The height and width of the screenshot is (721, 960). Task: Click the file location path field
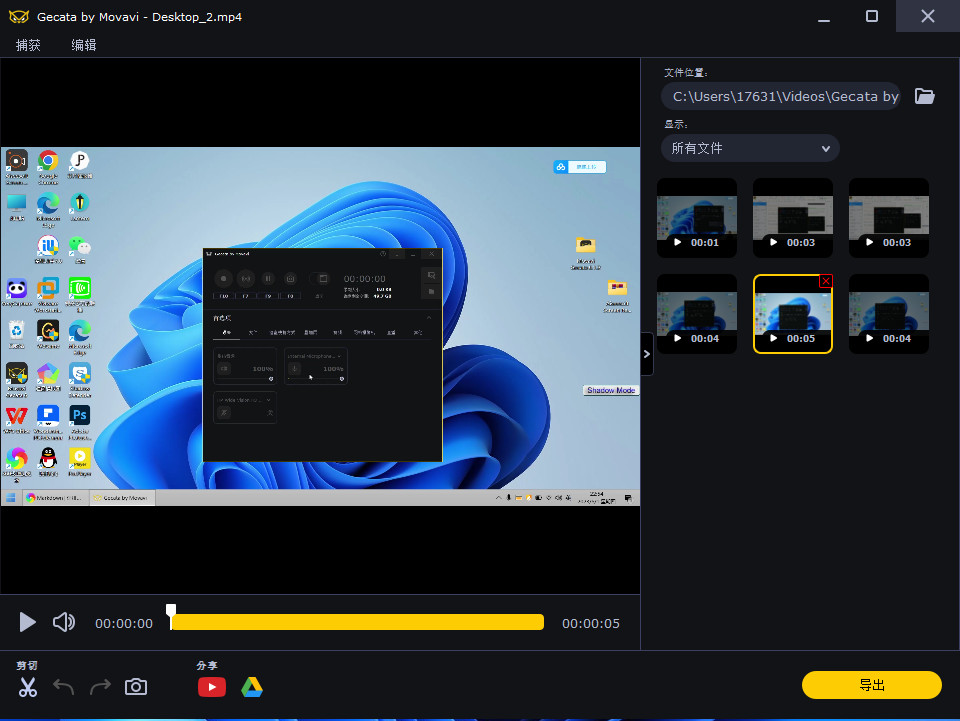click(x=780, y=96)
